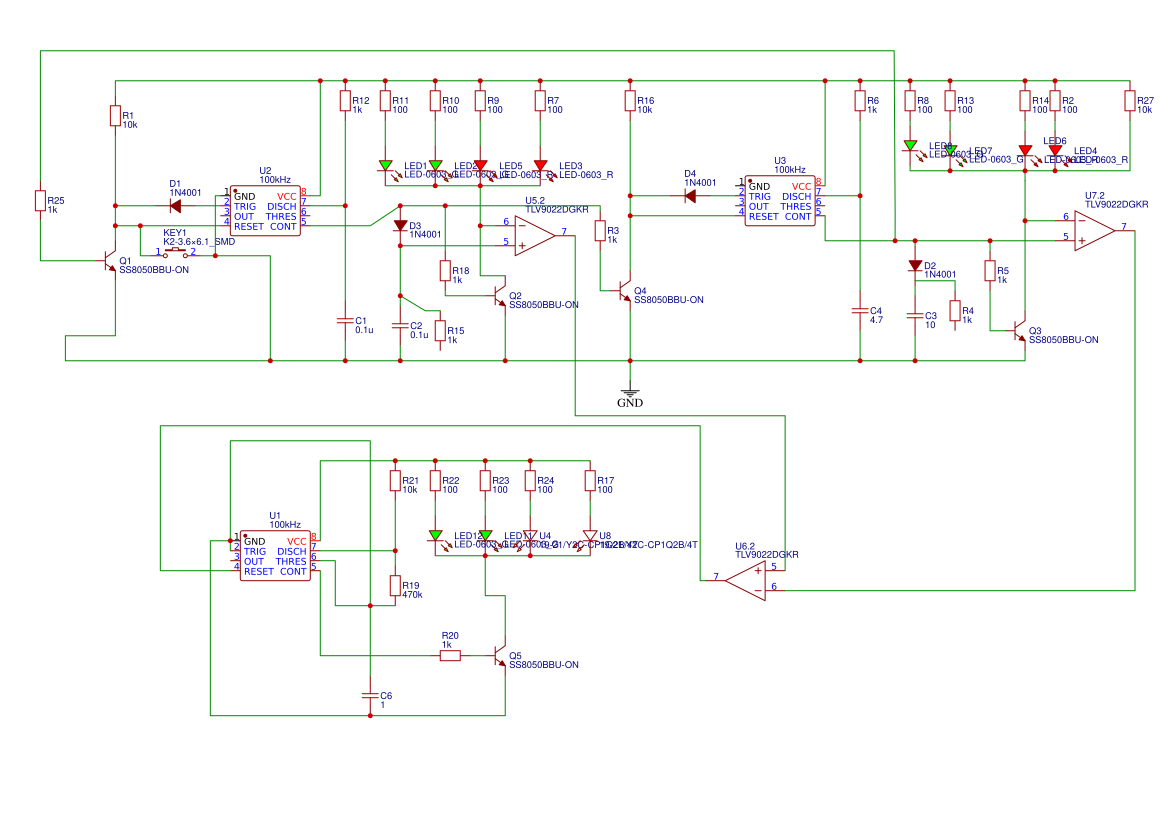The width and height of the screenshot is (1169, 827).
Task: Select diode D2 1N4001 symbol
Action: coord(916,265)
